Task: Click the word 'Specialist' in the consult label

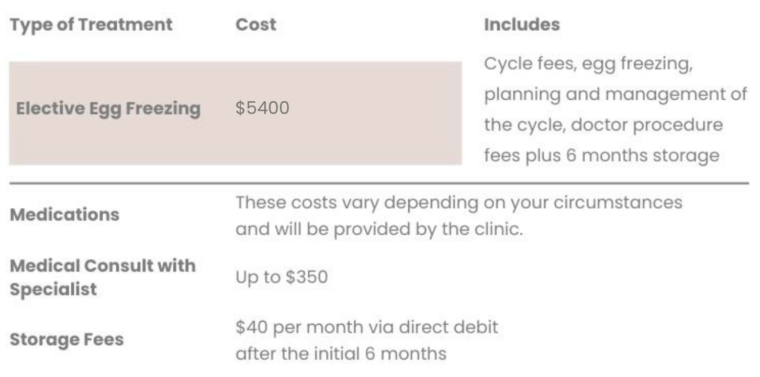Action: tap(53, 289)
